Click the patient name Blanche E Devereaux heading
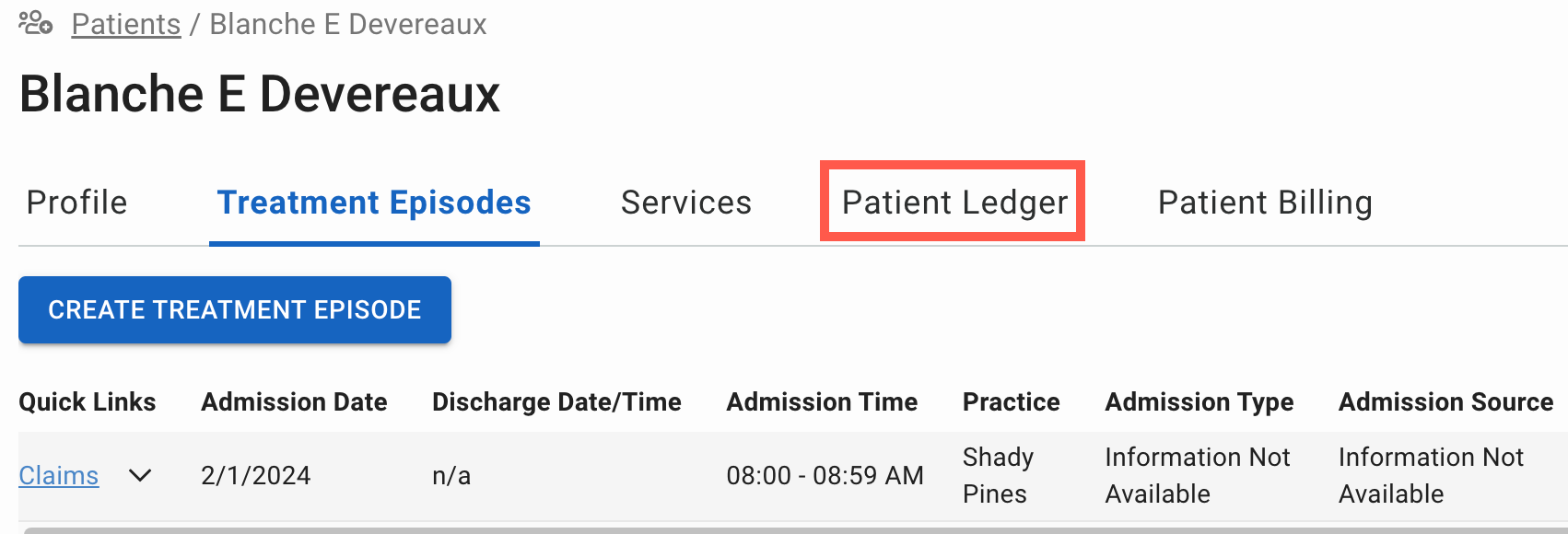 pos(259,93)
